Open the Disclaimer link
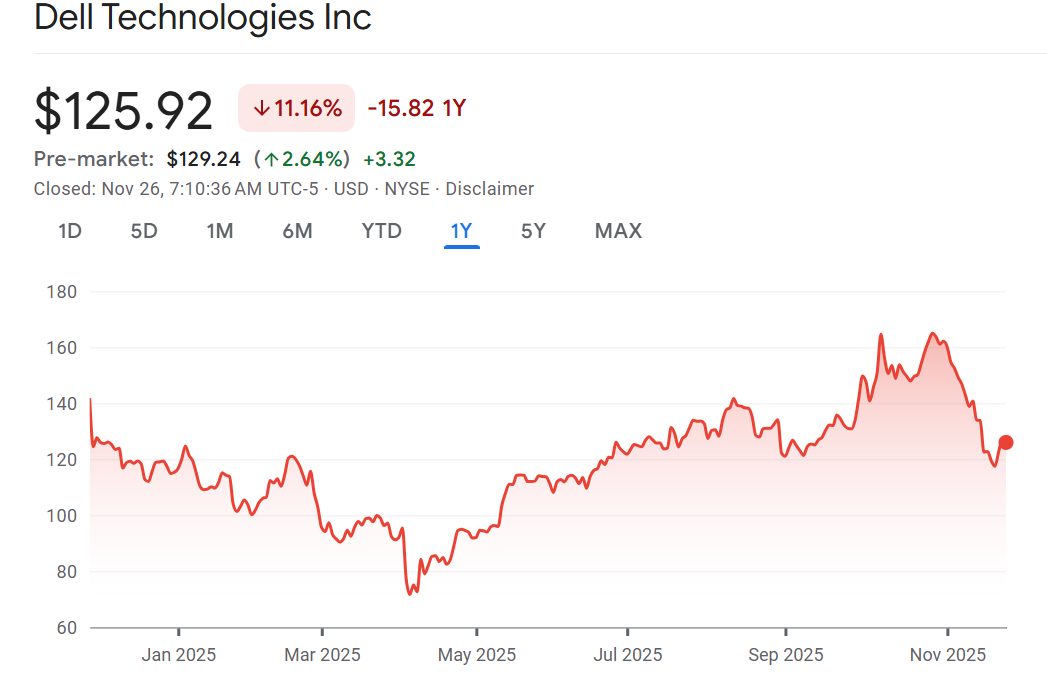The height and width of the screenshot is (696, 1047). pos(489,189)
